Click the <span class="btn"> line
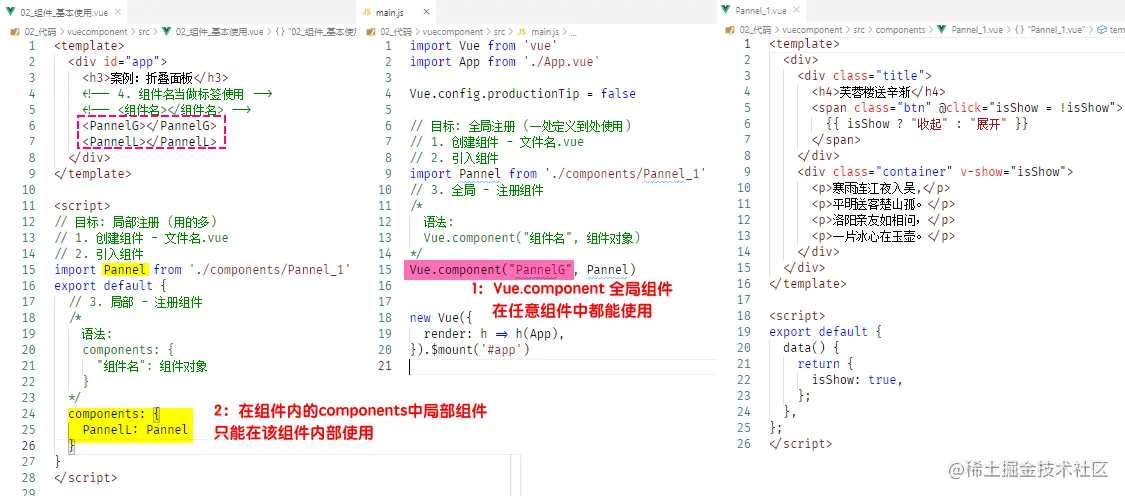This screenshot has height=496, width=1125. 966,107
